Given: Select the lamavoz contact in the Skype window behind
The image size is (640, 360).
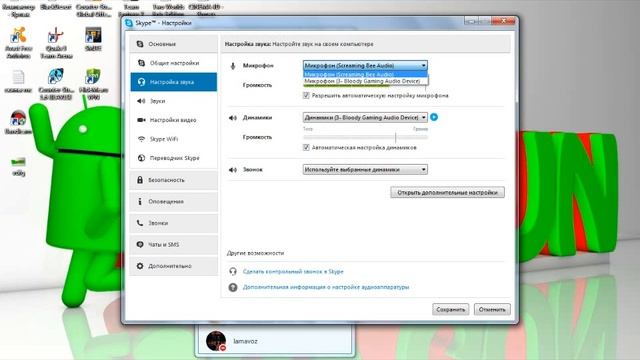Looking at the screenshot, I should 274,341.
